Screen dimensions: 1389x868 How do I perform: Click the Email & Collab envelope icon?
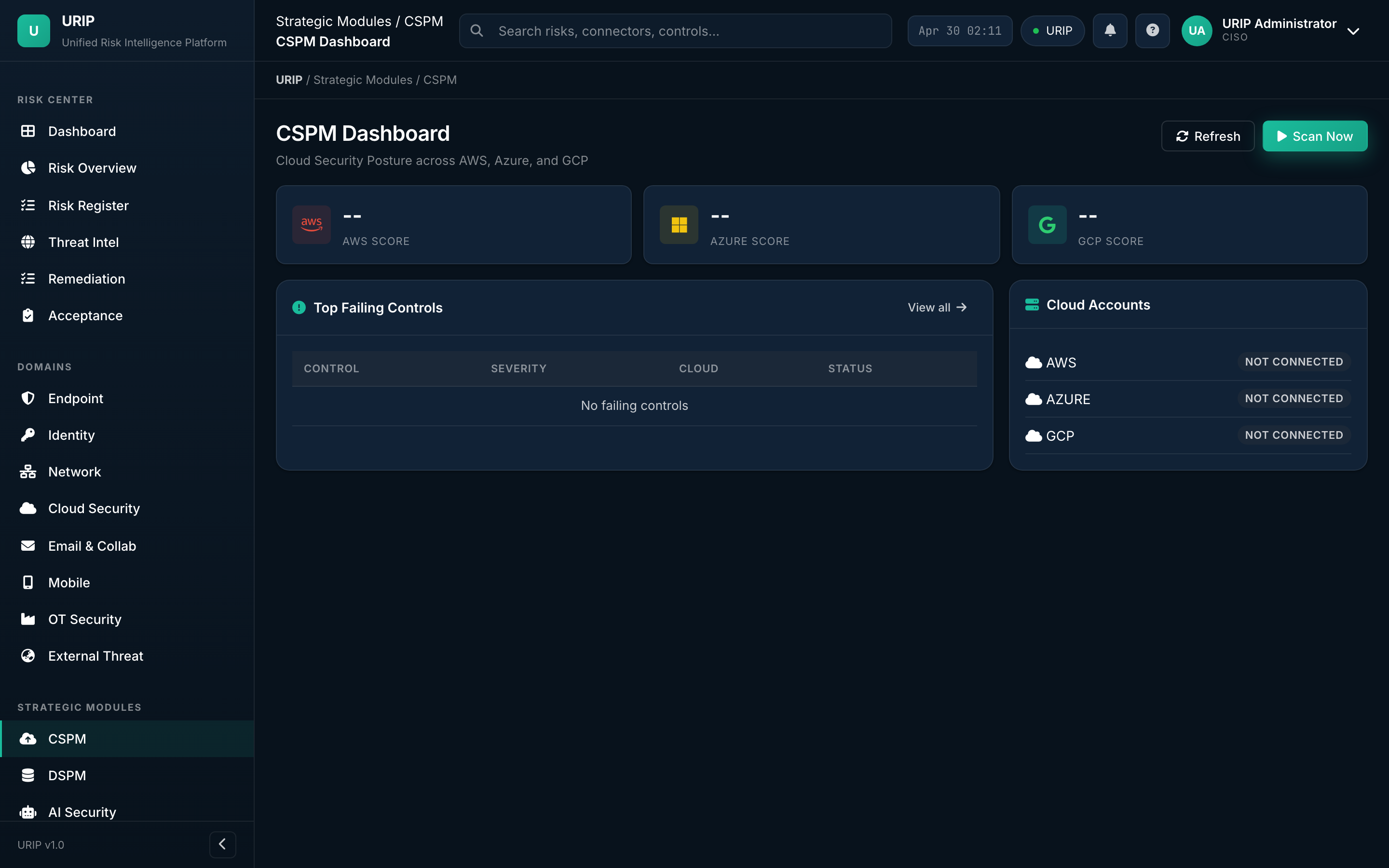pyautogui.click(x=27, y=545)
